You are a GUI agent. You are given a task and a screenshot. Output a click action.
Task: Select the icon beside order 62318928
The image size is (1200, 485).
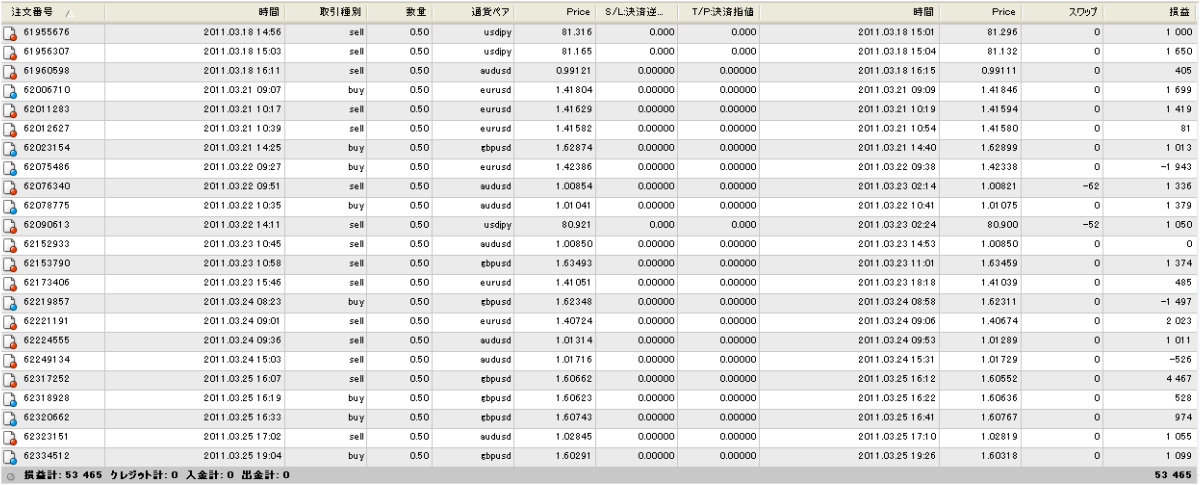coord(11,398)
